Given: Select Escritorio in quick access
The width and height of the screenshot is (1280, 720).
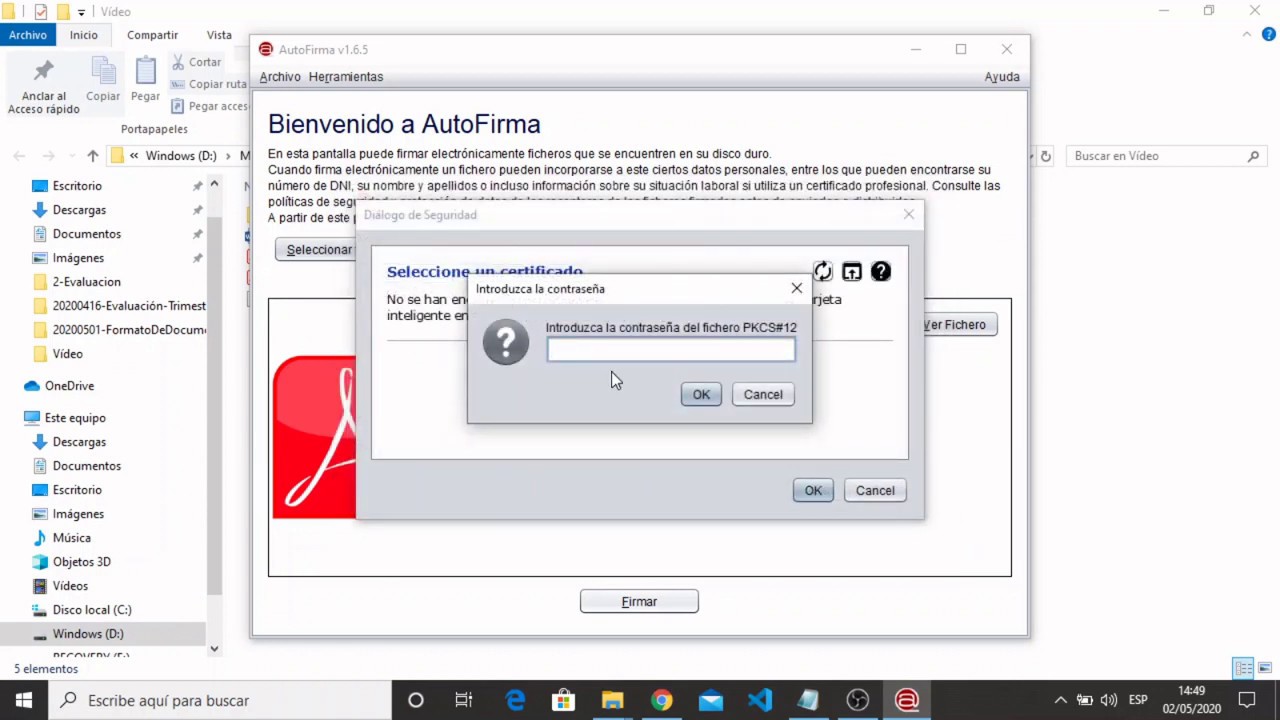Looking at the screenshot, I should (77, 186).
